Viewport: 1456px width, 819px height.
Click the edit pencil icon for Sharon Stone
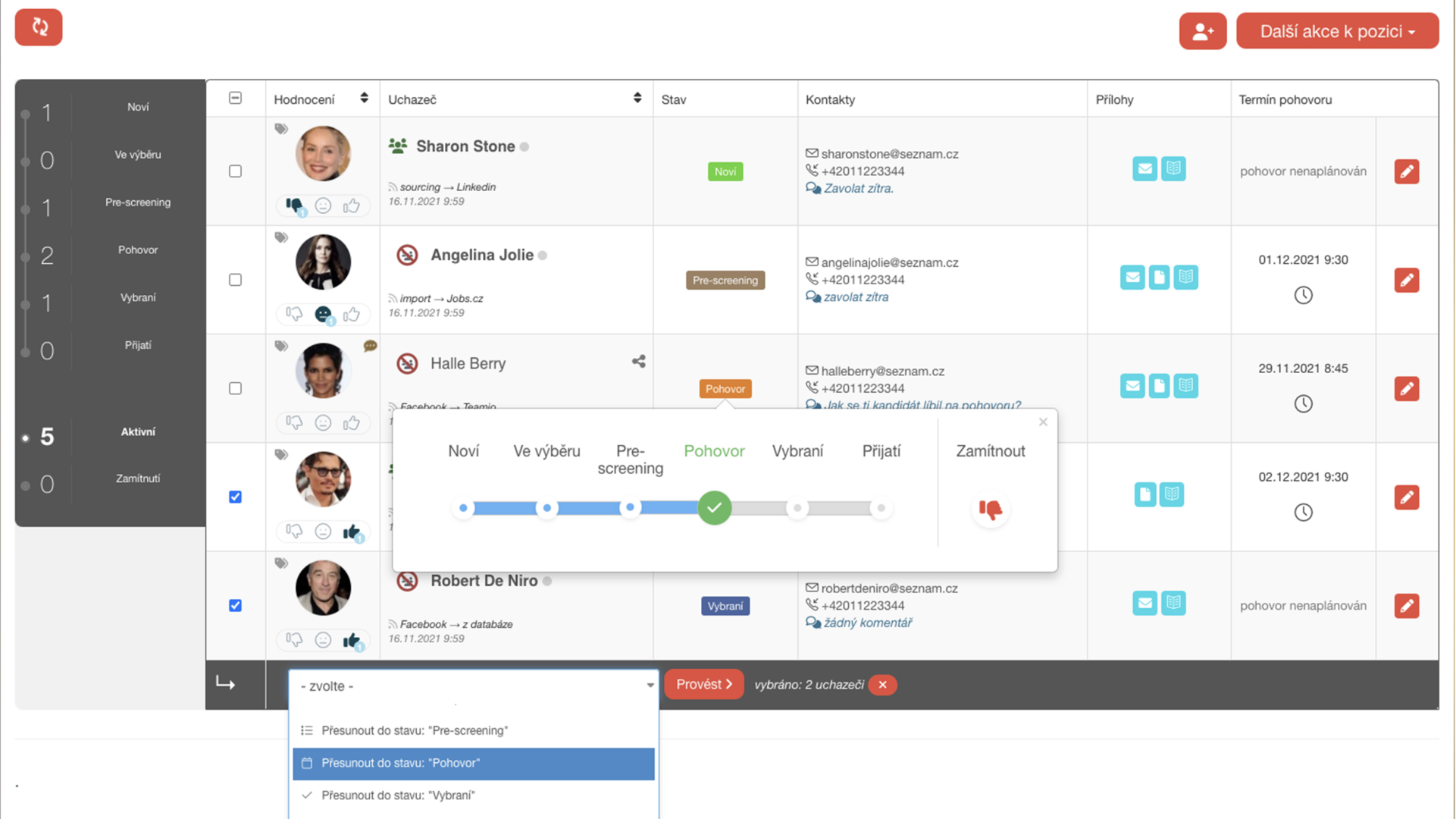tap(1407, 170)
